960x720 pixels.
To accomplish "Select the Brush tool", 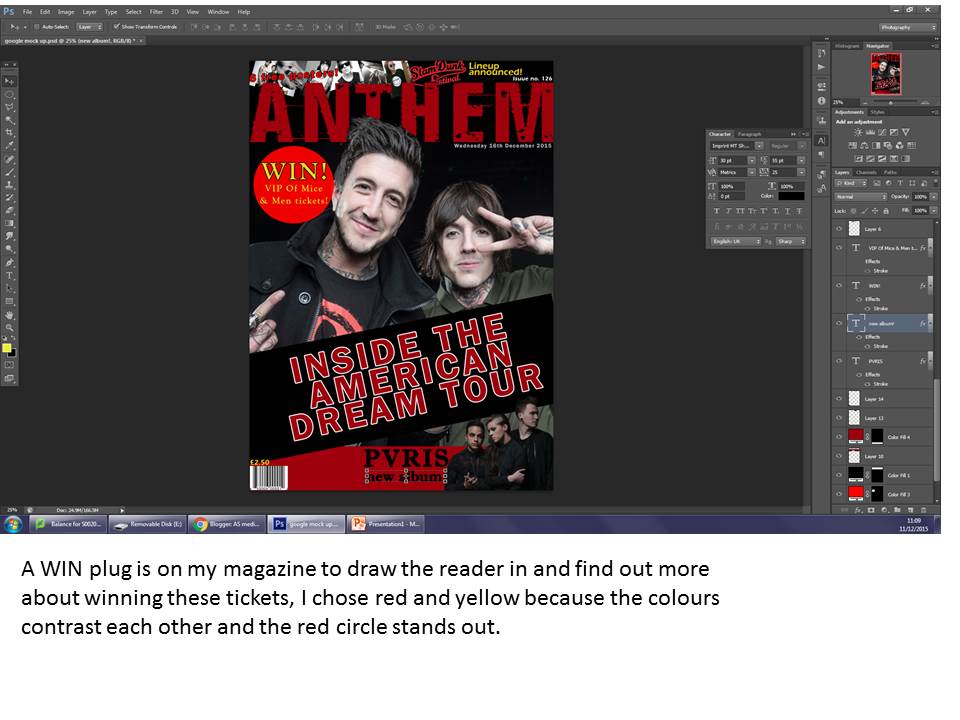I will (x=9, y=172).
